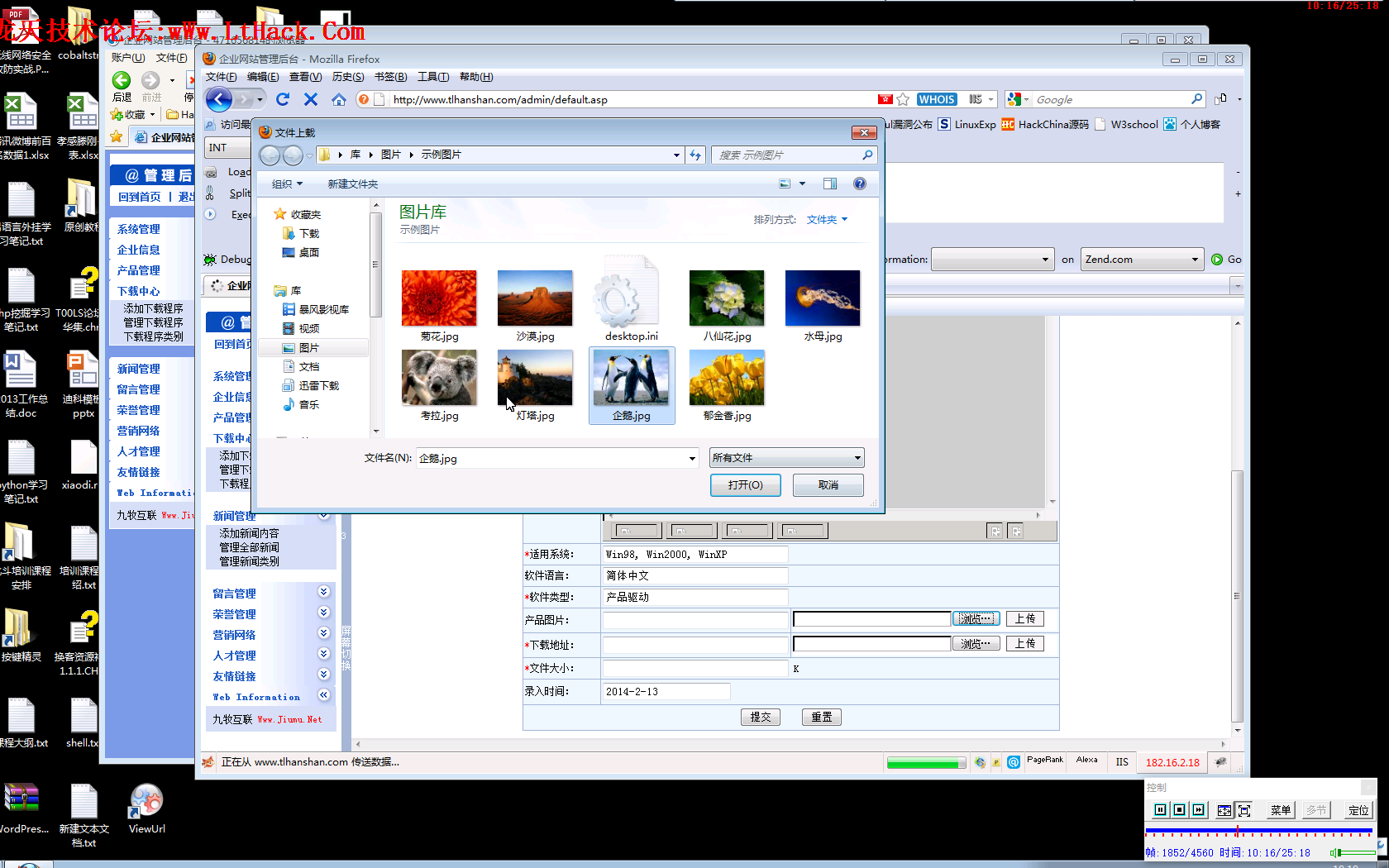
Task: Go back in the file upload dialog
Action: click(270, 155)
